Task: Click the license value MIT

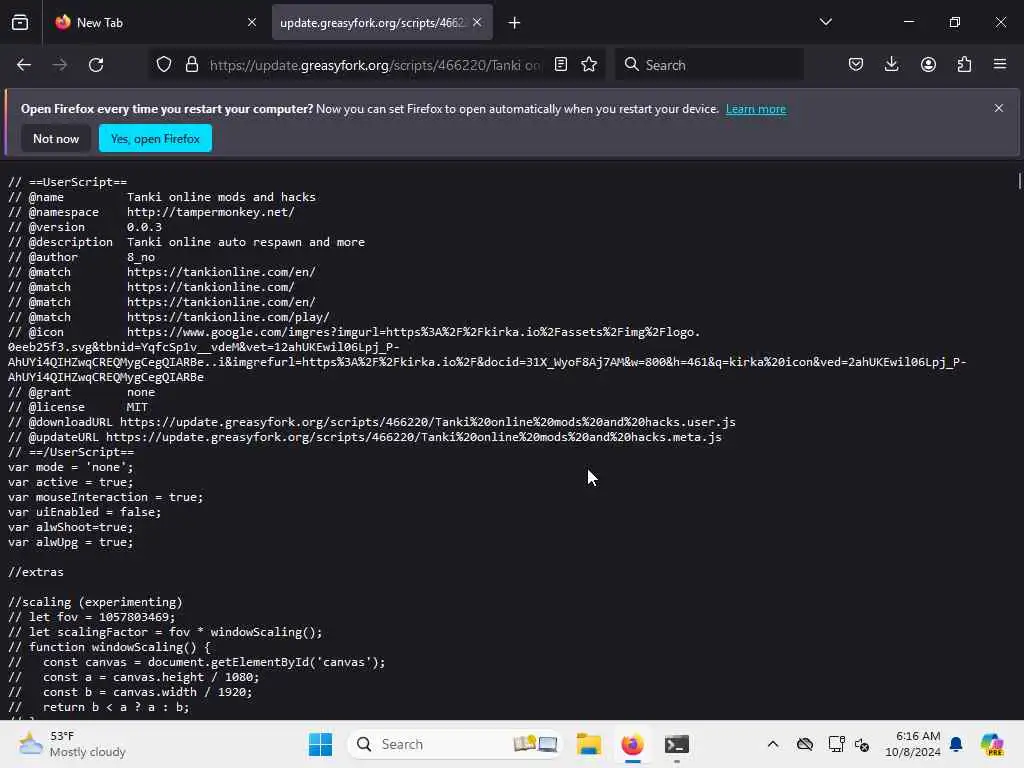Action: (x=137, y=407)
